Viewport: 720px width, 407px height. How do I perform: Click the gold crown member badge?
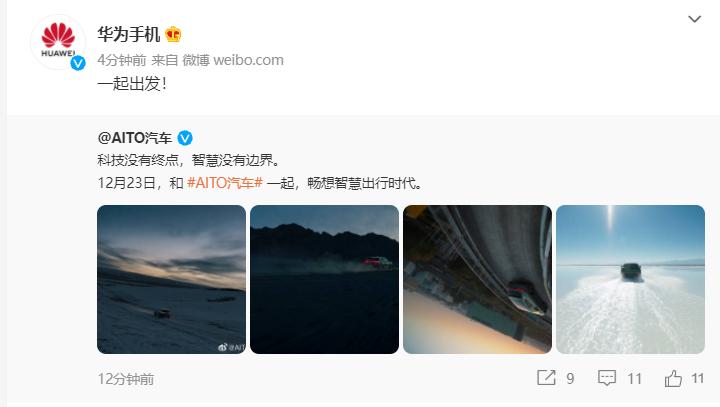click(x=173, y=34)
